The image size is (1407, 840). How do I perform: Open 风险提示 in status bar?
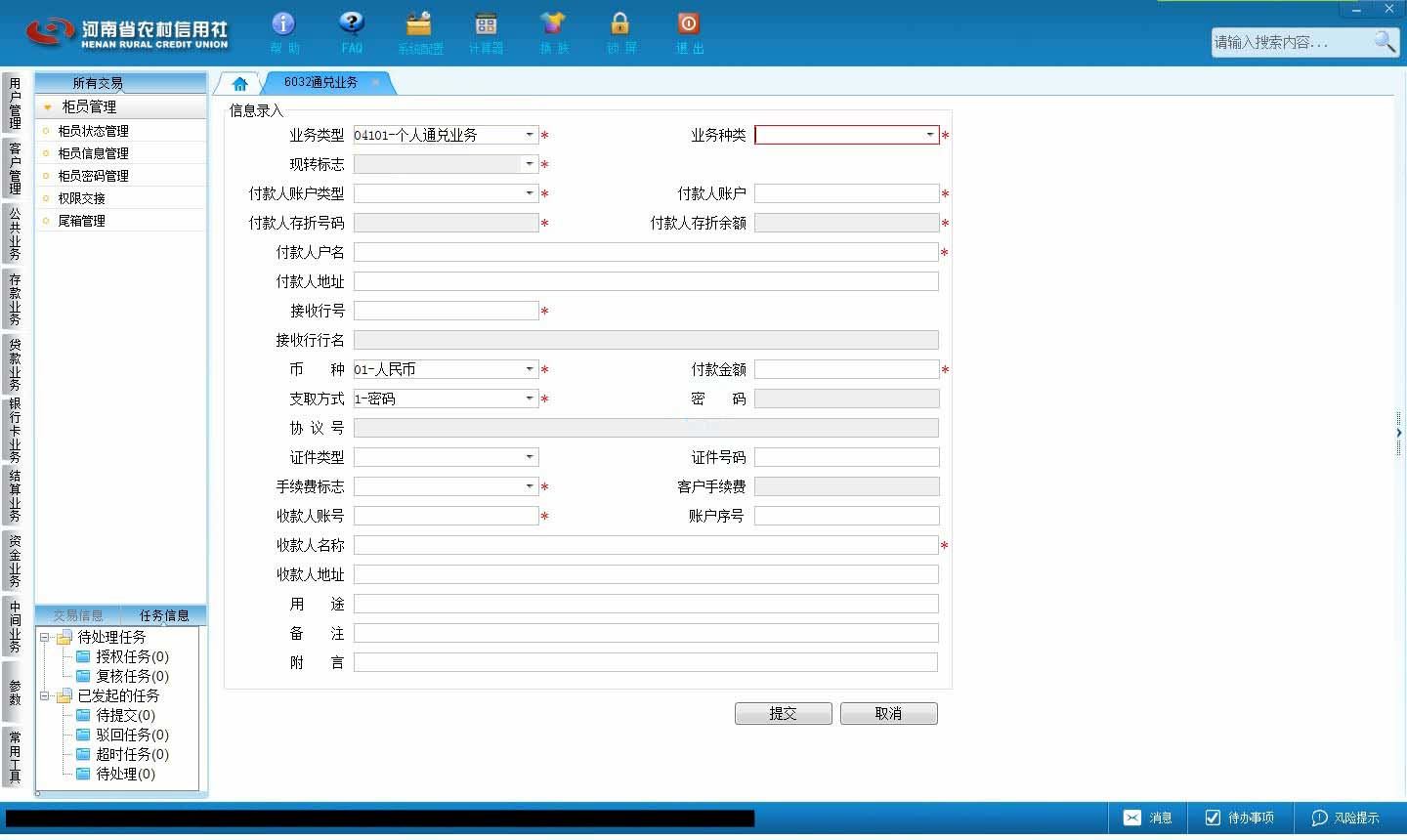point(1345,818)
